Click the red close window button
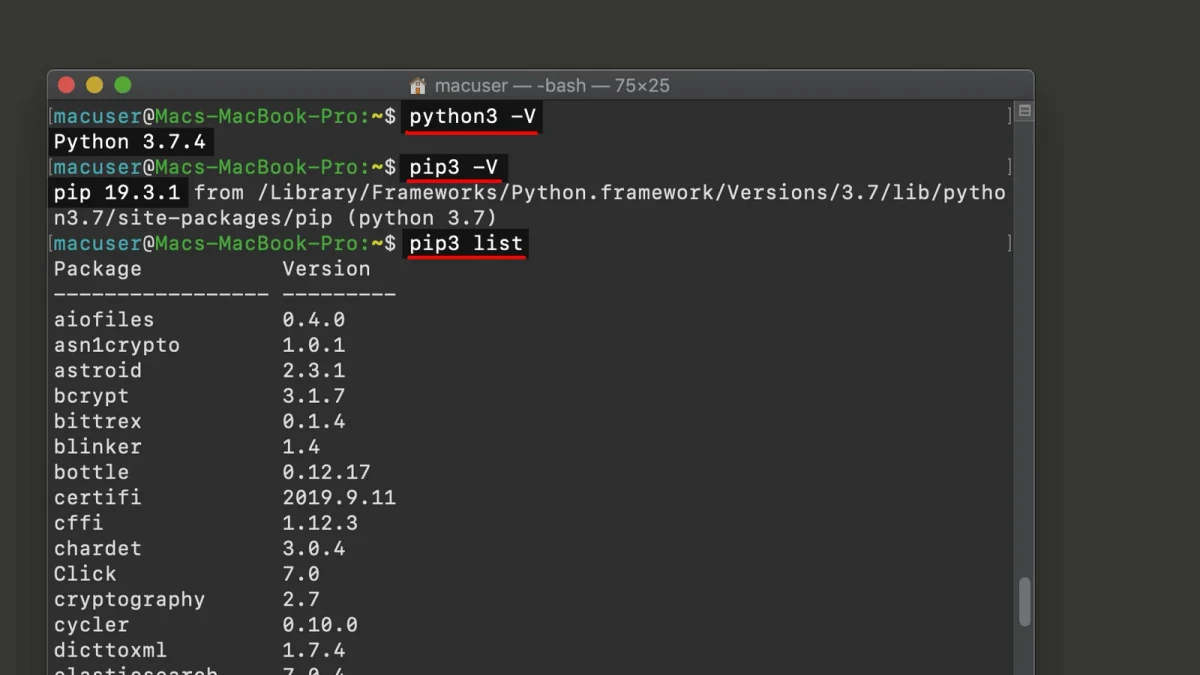Viewport: 1200px width, 675px height. (67, 85)
